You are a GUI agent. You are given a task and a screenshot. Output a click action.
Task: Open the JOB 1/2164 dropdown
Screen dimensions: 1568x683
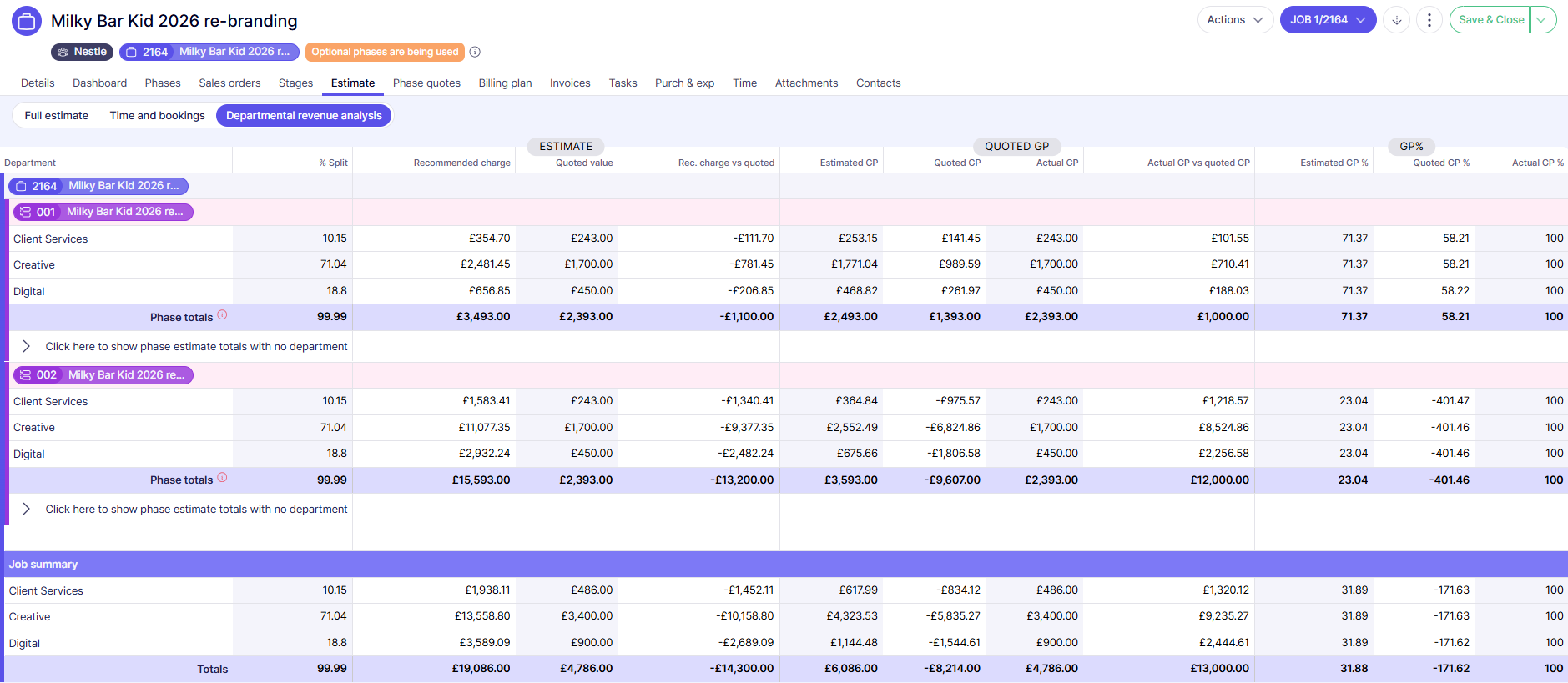pos(1327,20)
